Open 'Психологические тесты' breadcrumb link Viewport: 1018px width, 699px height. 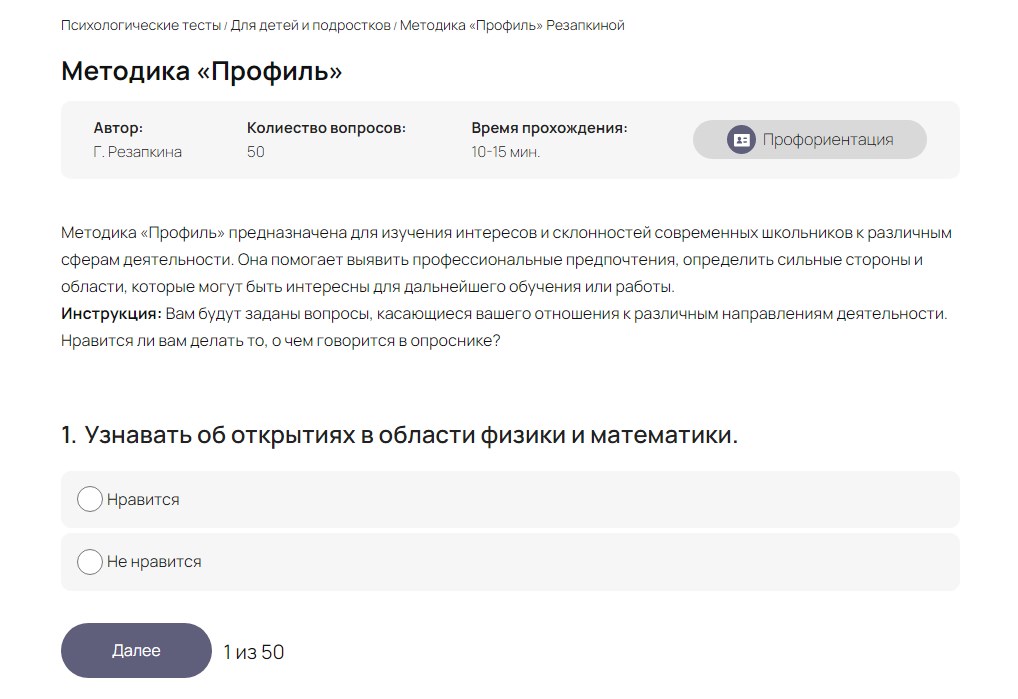point(141,25)
